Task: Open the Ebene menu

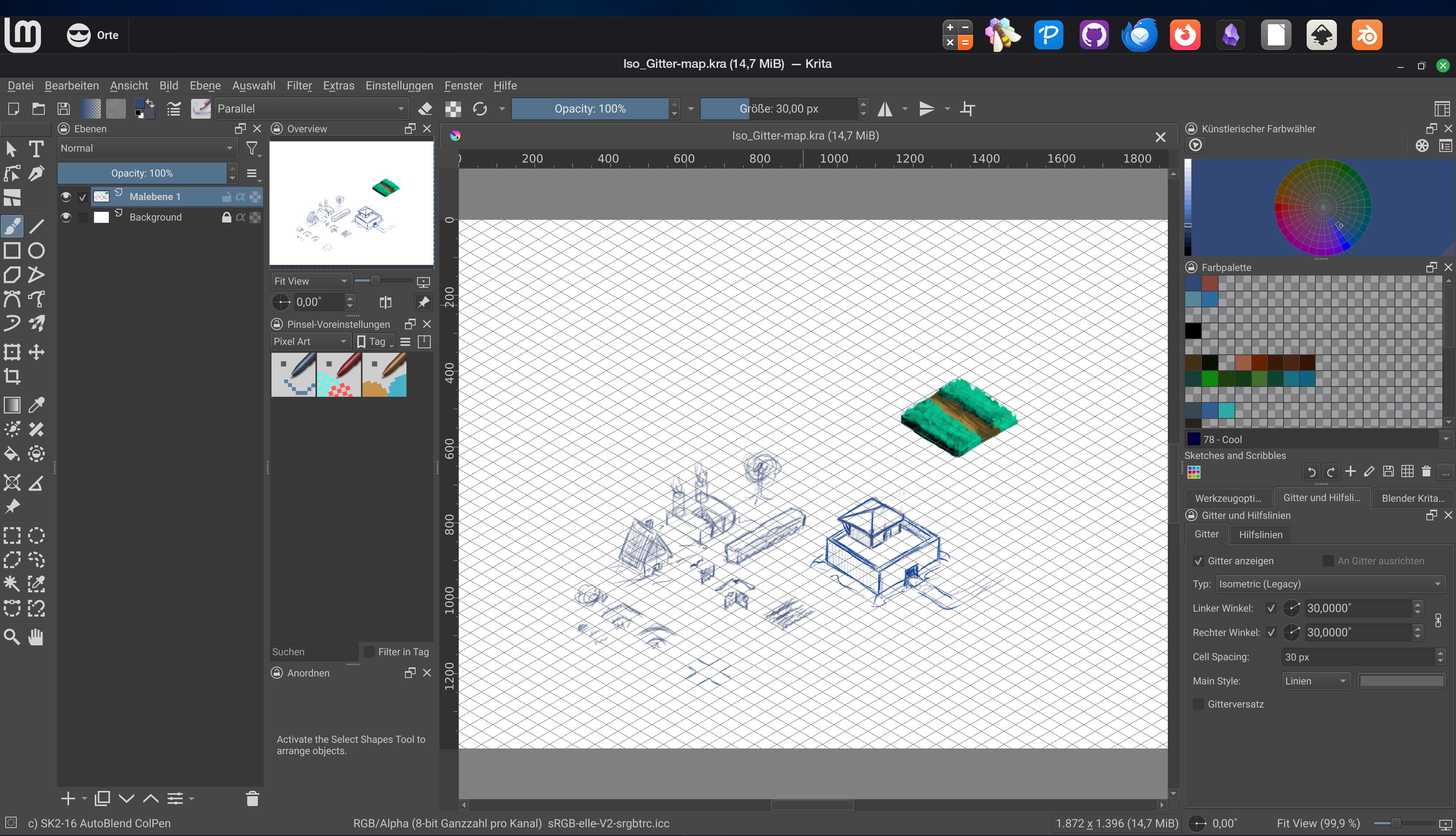Action: point(205,86)
